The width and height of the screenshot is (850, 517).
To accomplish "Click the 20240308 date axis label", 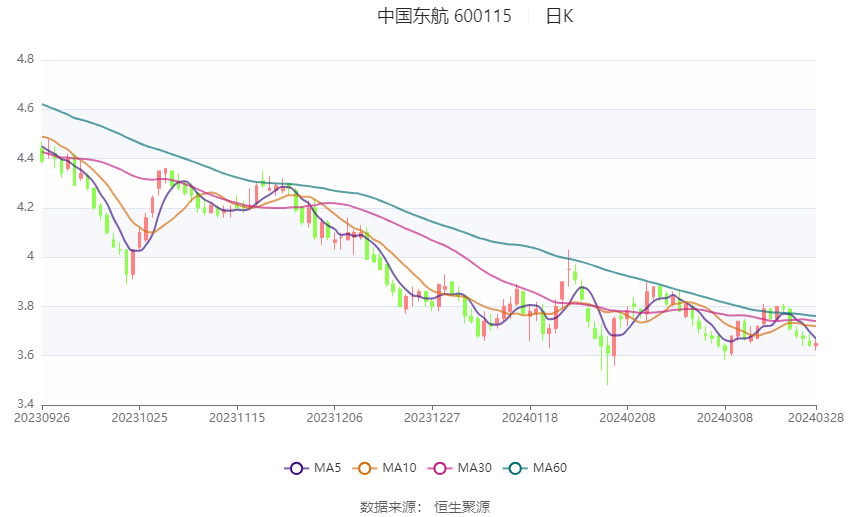I will click(x=725, y=418).
